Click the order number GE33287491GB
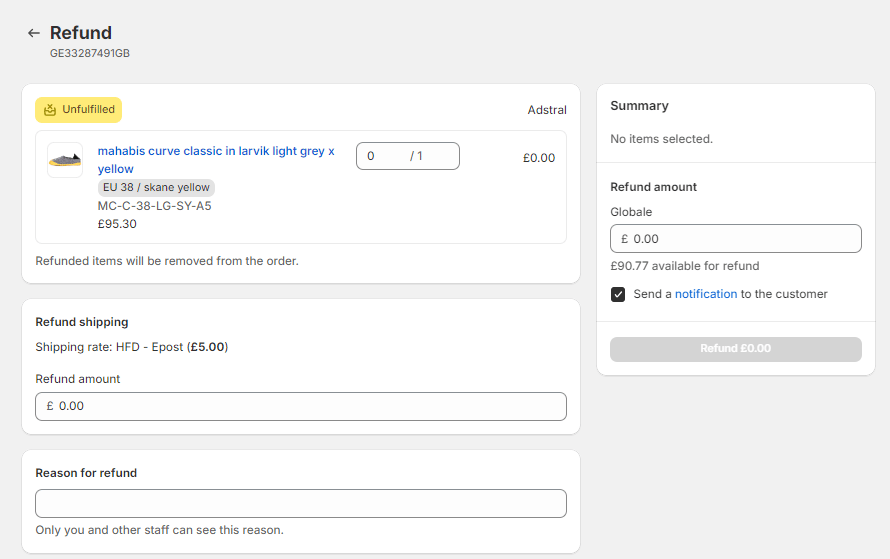Viewport: 890px width, 559px height. tap(90, 53)
